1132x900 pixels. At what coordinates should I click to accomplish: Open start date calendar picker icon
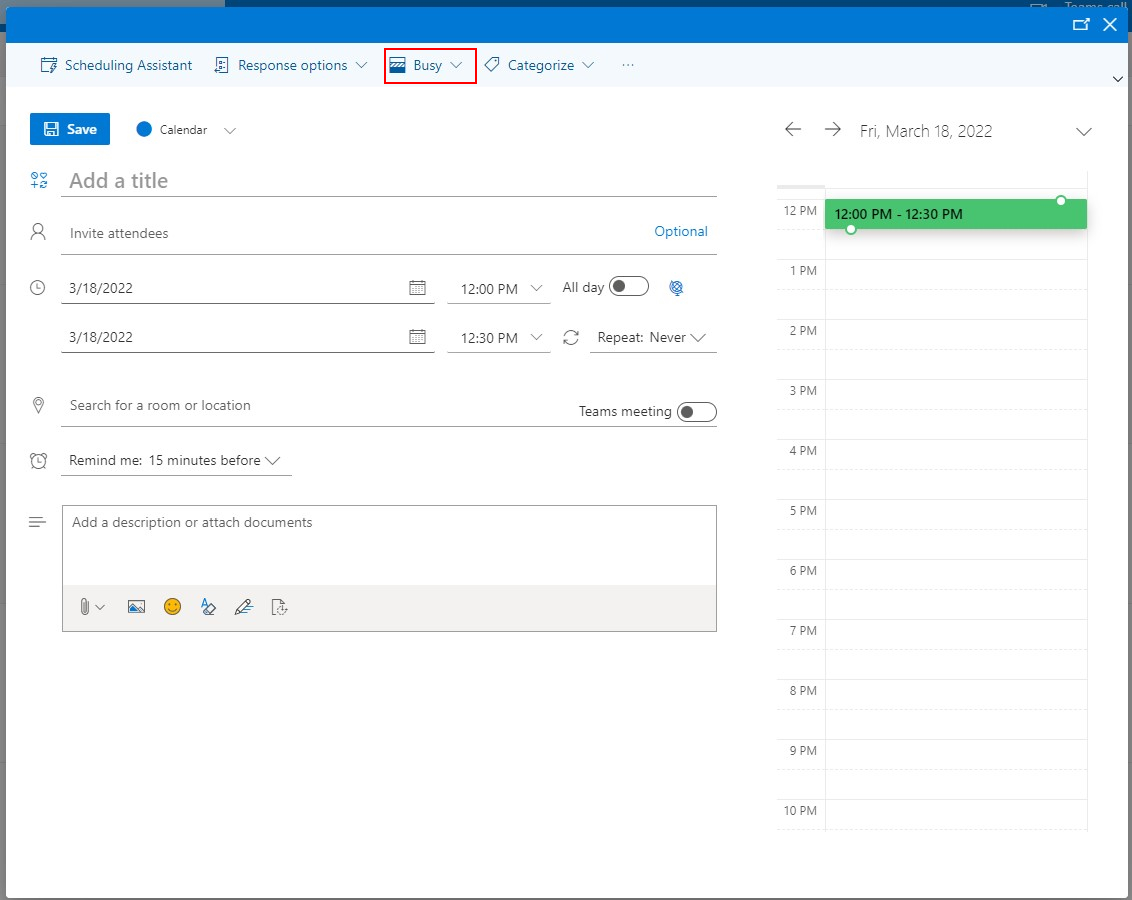417,288
